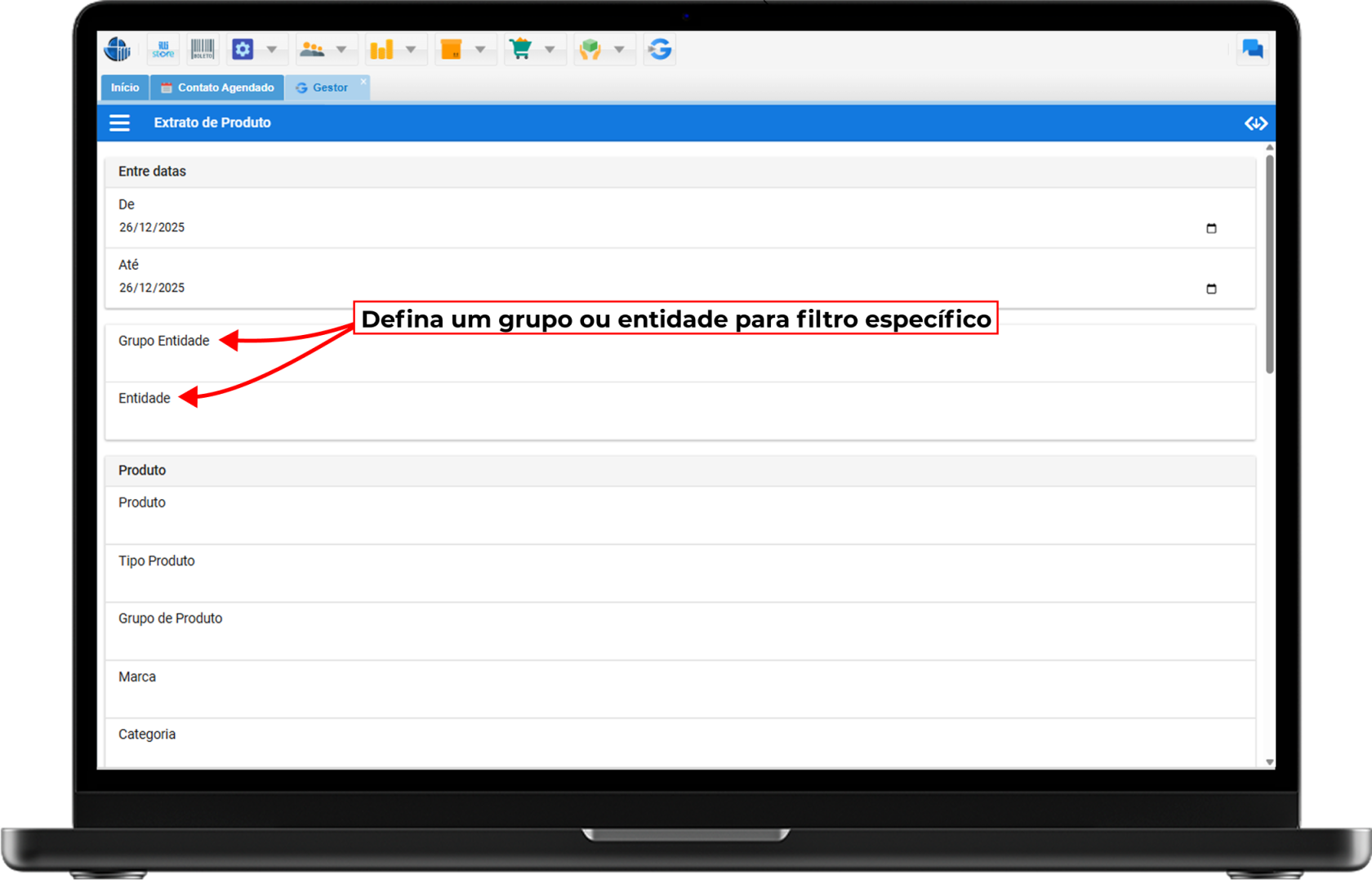
Task: Expand the hands-with-box dropdown arrow
Action: click(620, 50)
